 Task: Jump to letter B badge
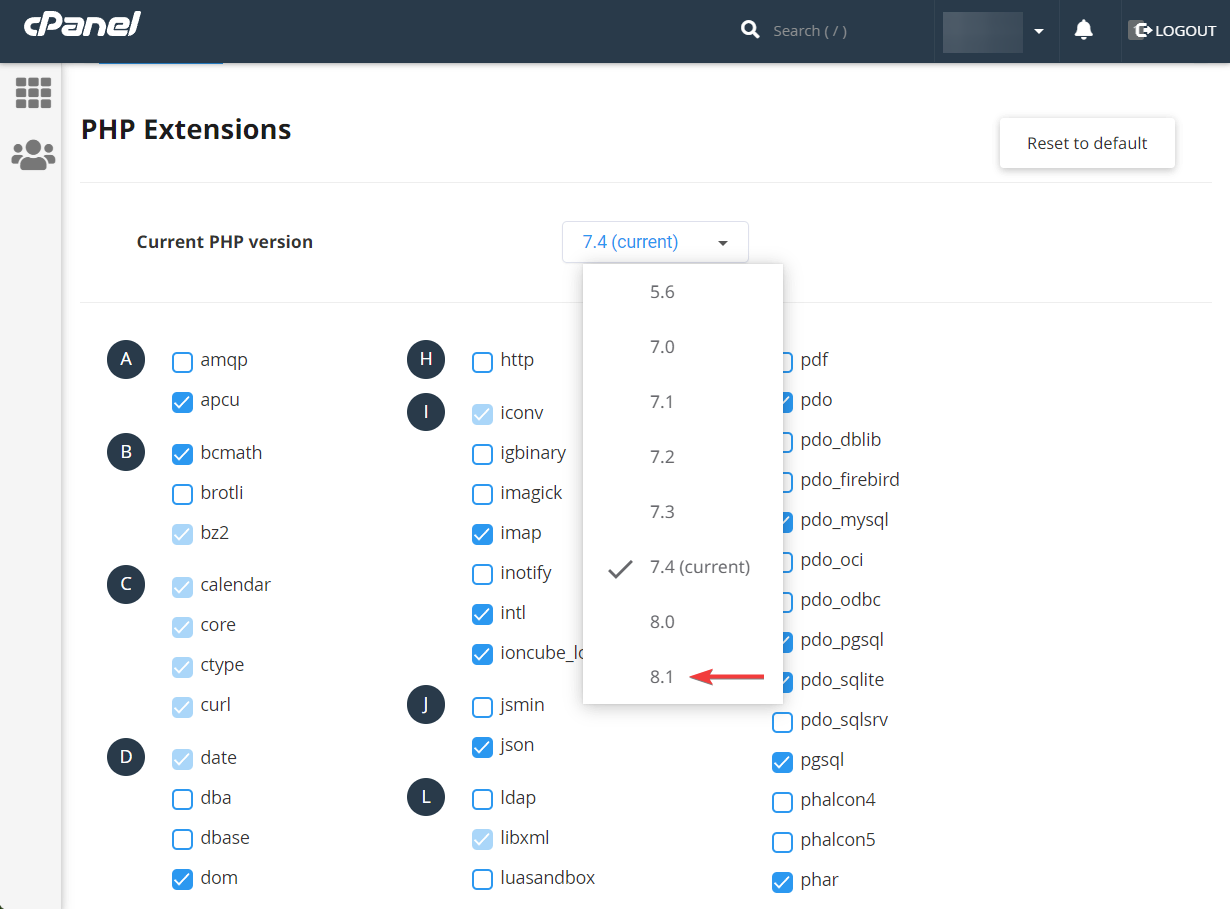pos(126,453)
